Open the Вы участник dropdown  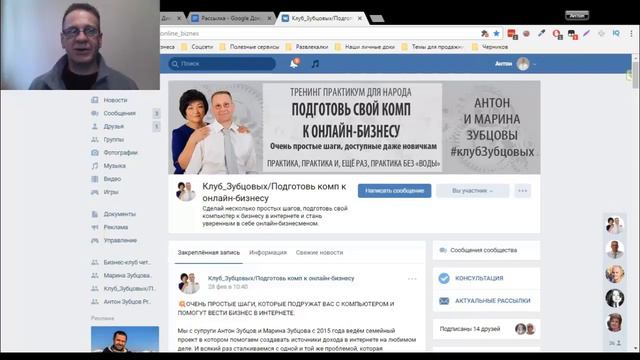(x=472, y=191)
